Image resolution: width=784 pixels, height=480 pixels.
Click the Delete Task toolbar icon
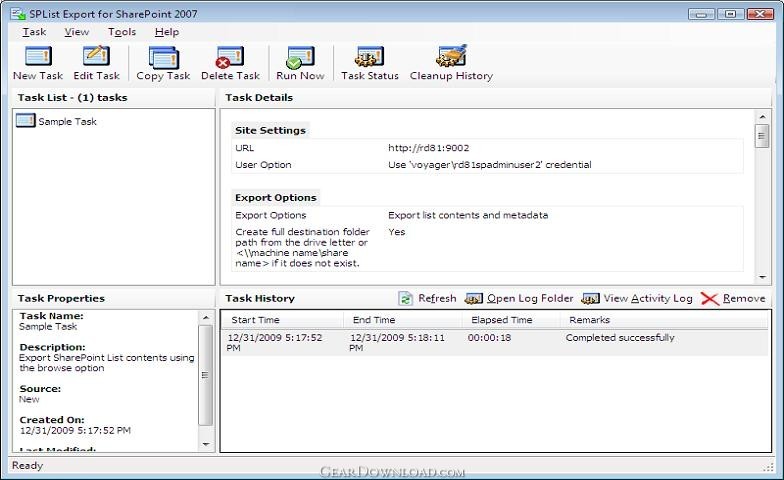coord(230,57)
